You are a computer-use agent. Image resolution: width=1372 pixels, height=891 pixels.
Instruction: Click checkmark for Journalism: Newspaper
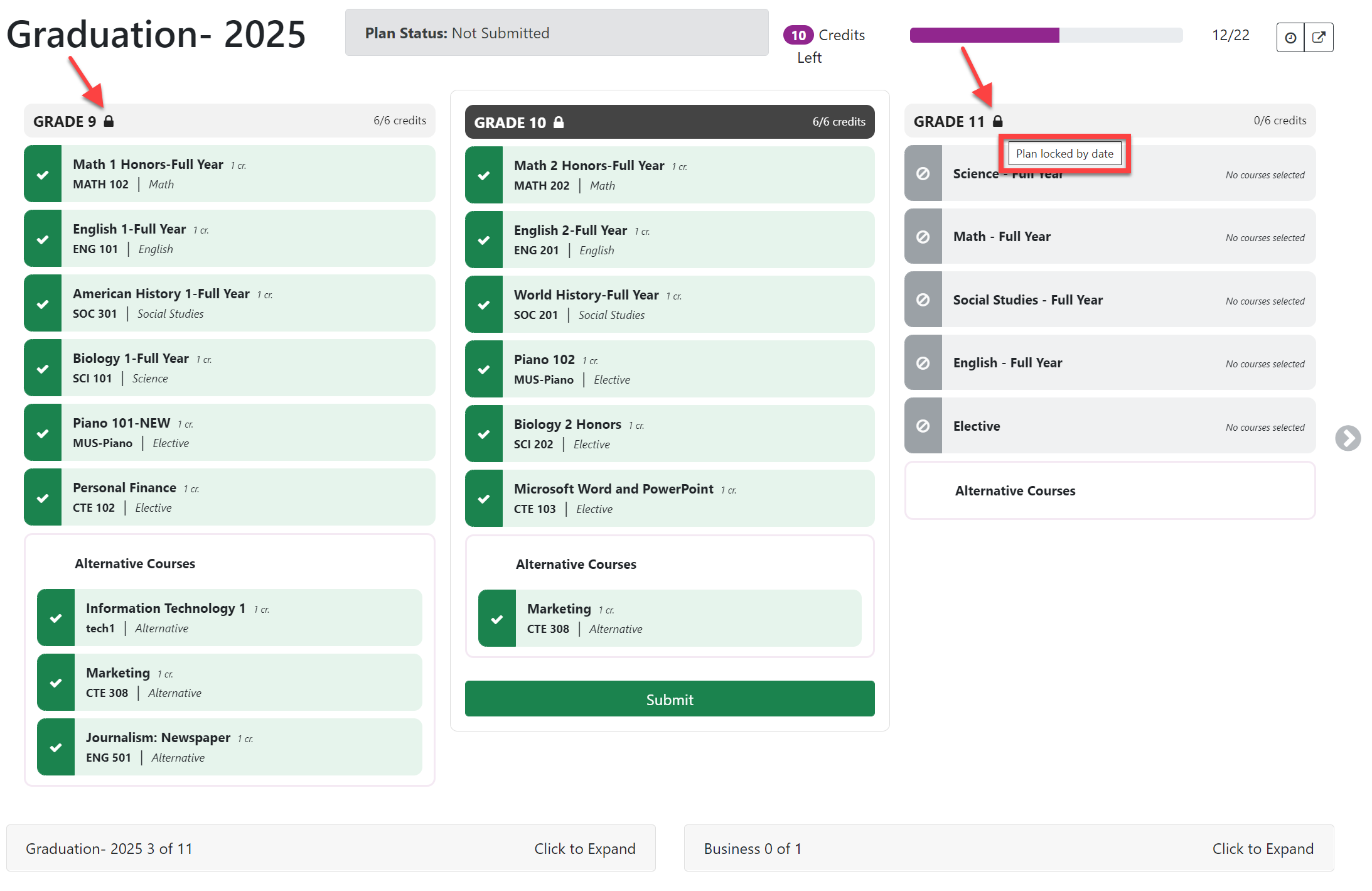[56, 747]
